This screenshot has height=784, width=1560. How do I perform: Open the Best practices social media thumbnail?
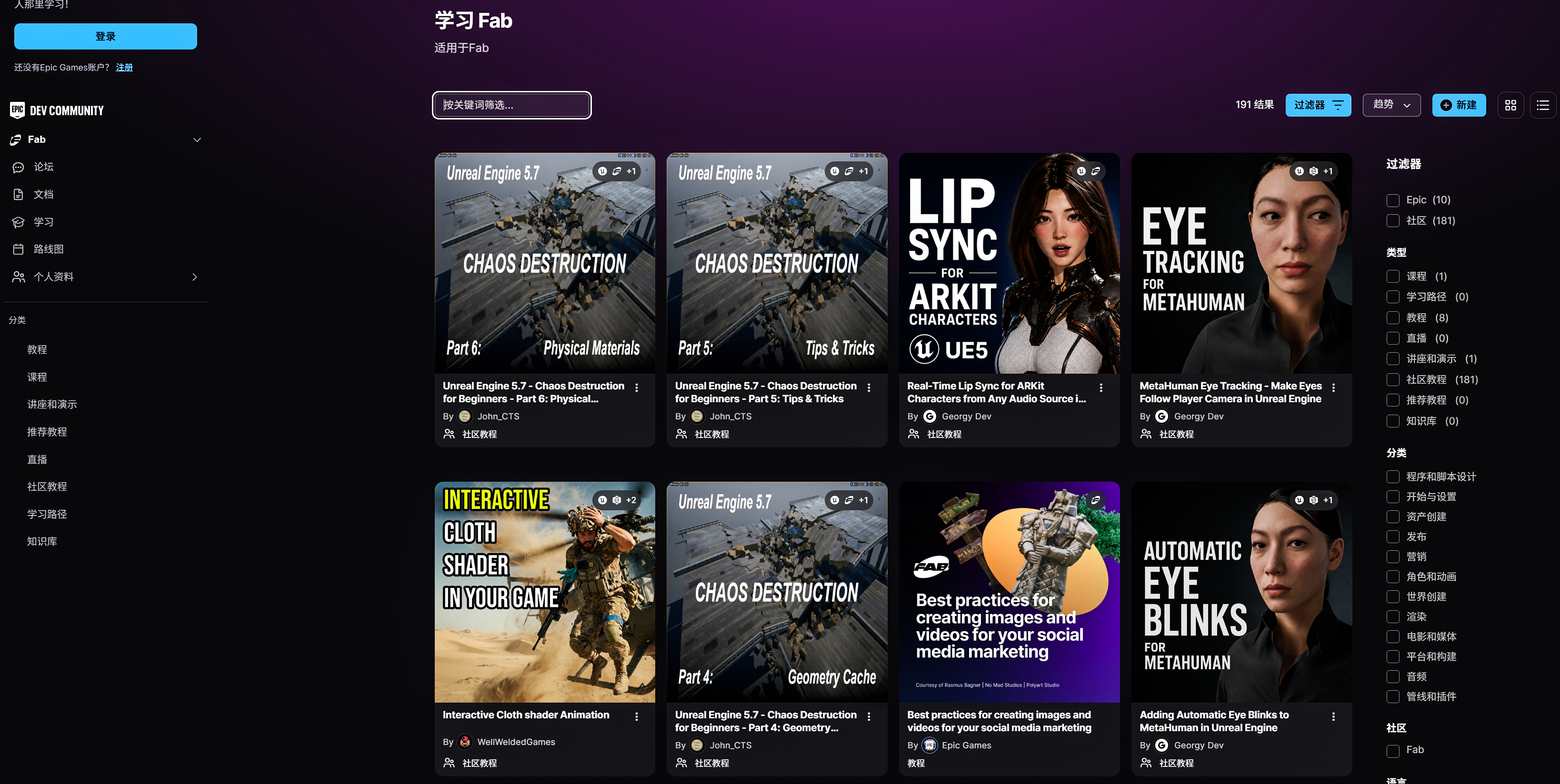tap(1009, 592)
